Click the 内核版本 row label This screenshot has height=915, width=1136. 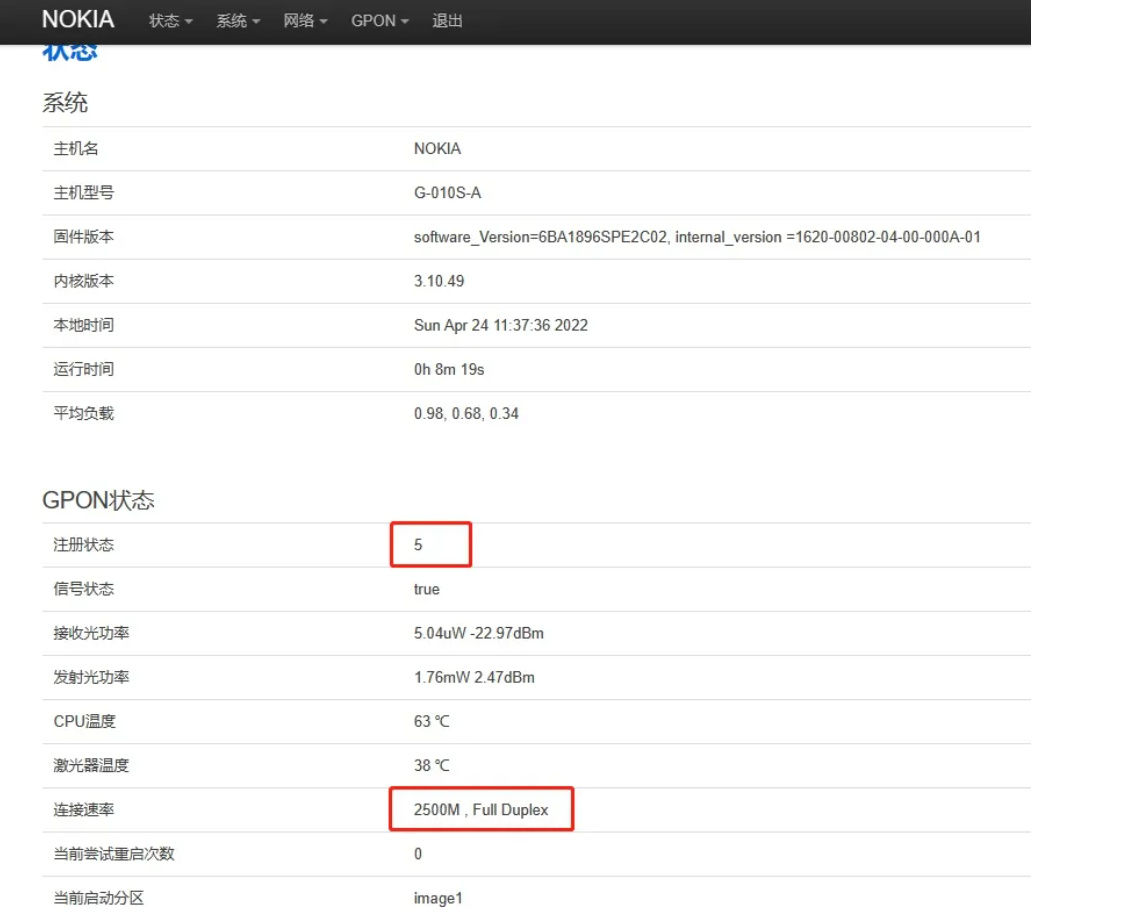[83, 281]
